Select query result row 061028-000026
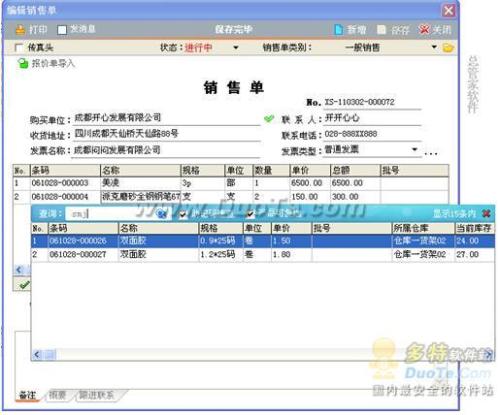 tap(263, 241)
